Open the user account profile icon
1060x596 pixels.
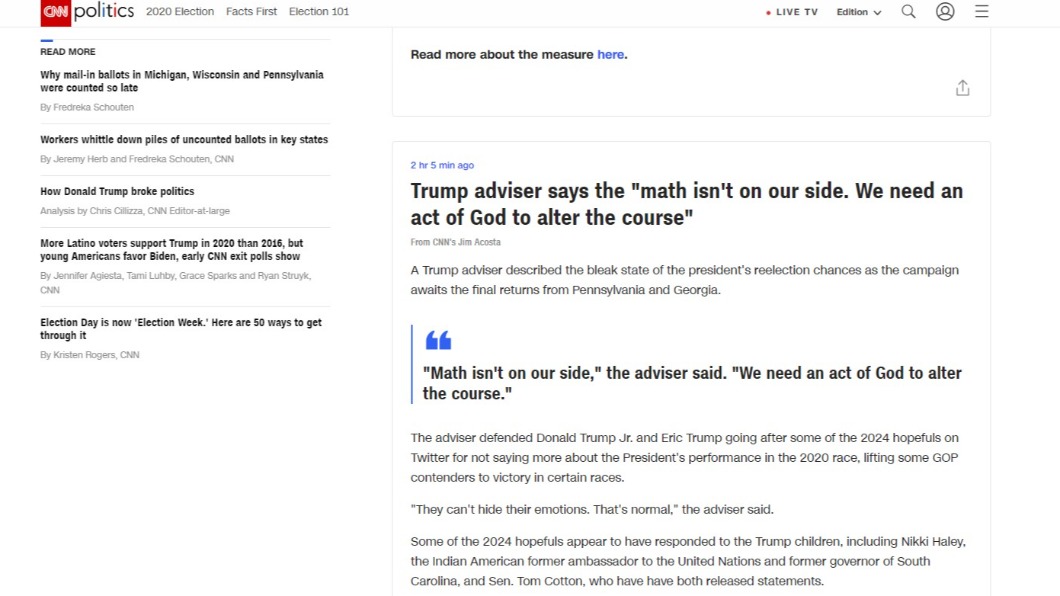[x=945, y=11]
